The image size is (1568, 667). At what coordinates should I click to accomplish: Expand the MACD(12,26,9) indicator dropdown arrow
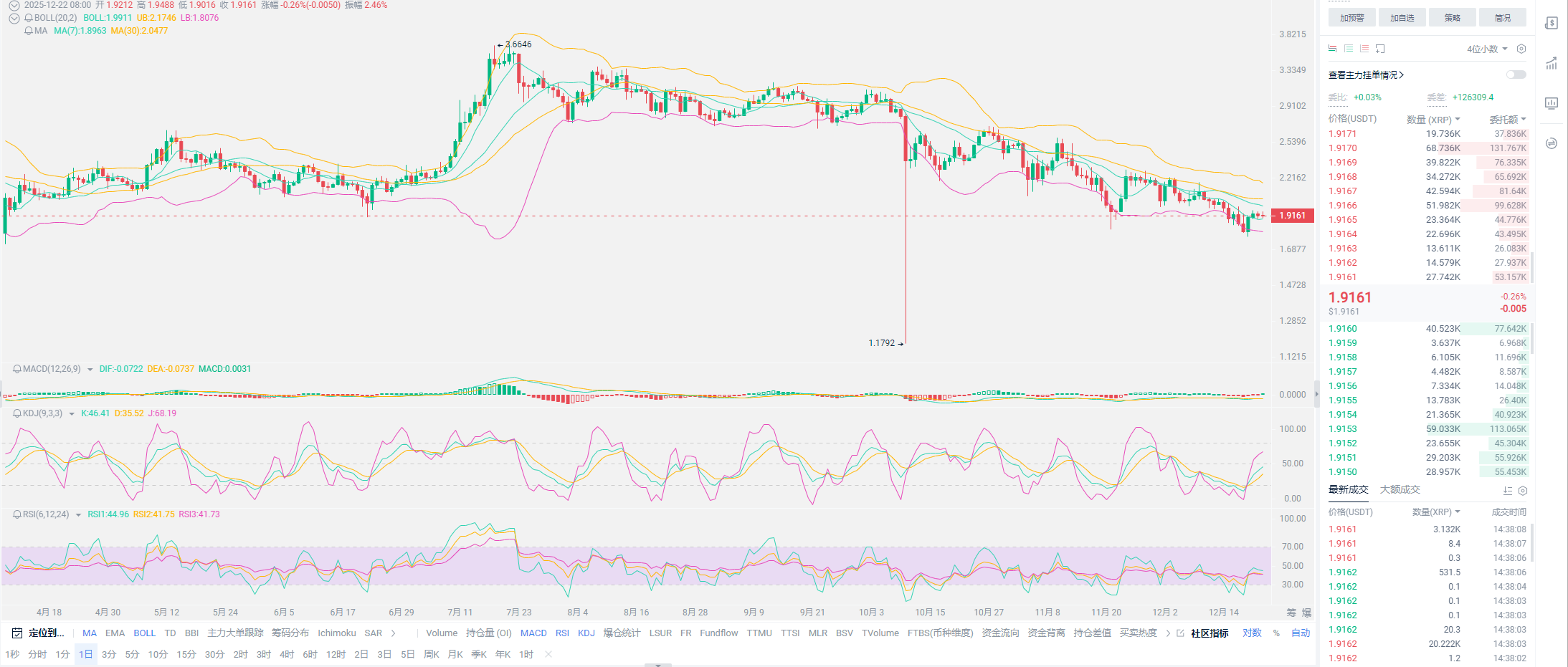pos(90,370)
